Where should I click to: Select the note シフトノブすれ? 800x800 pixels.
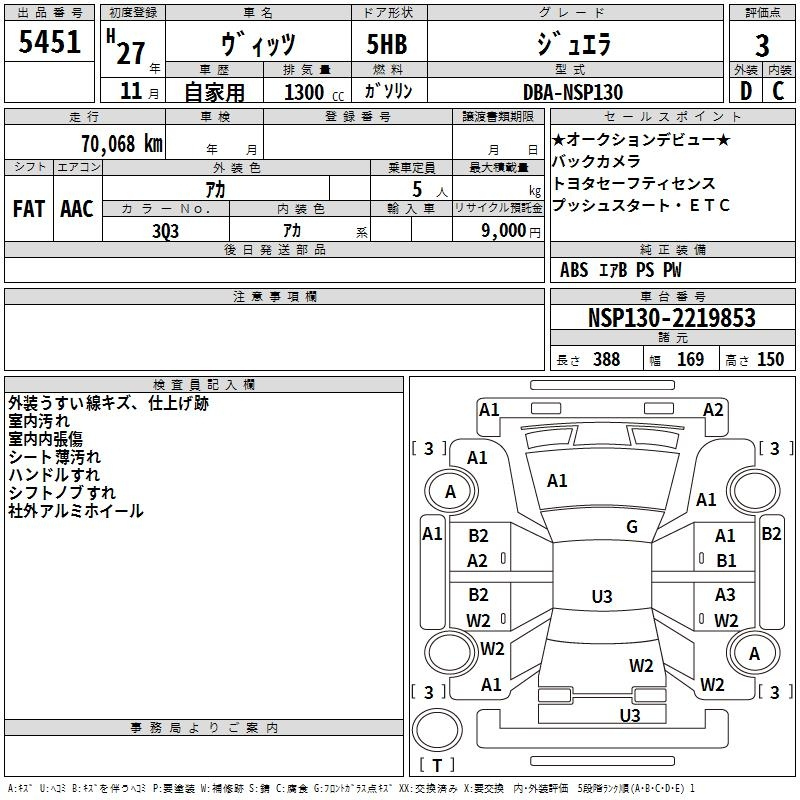pos(62,492)
